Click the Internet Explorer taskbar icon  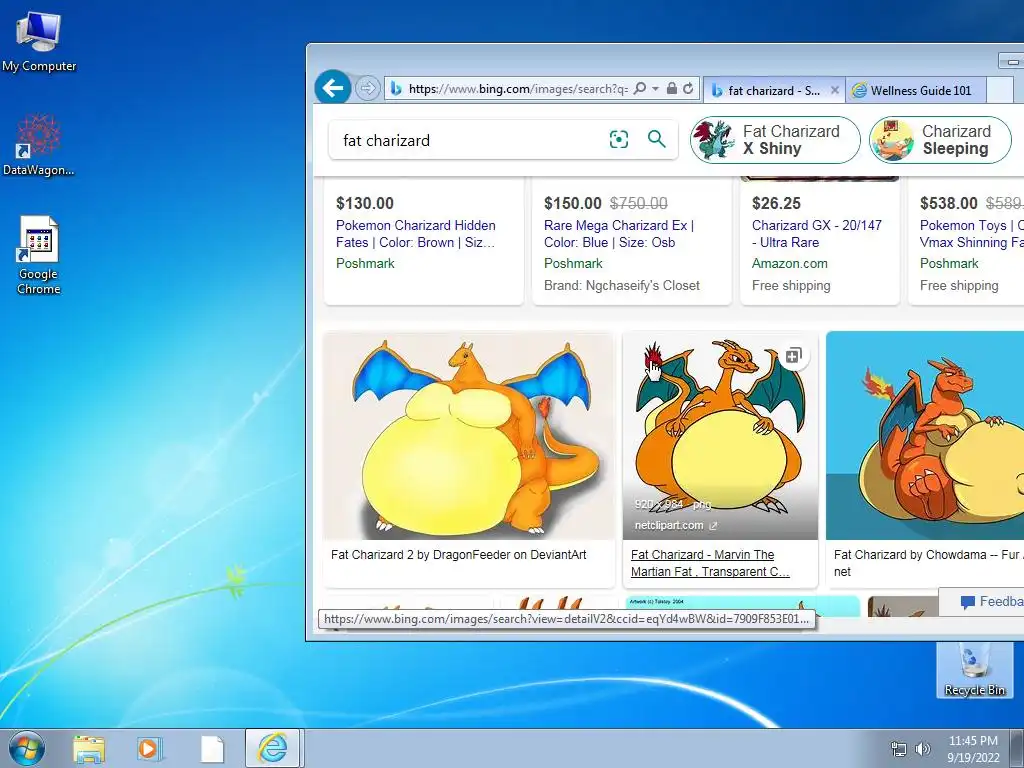(272, 748)
